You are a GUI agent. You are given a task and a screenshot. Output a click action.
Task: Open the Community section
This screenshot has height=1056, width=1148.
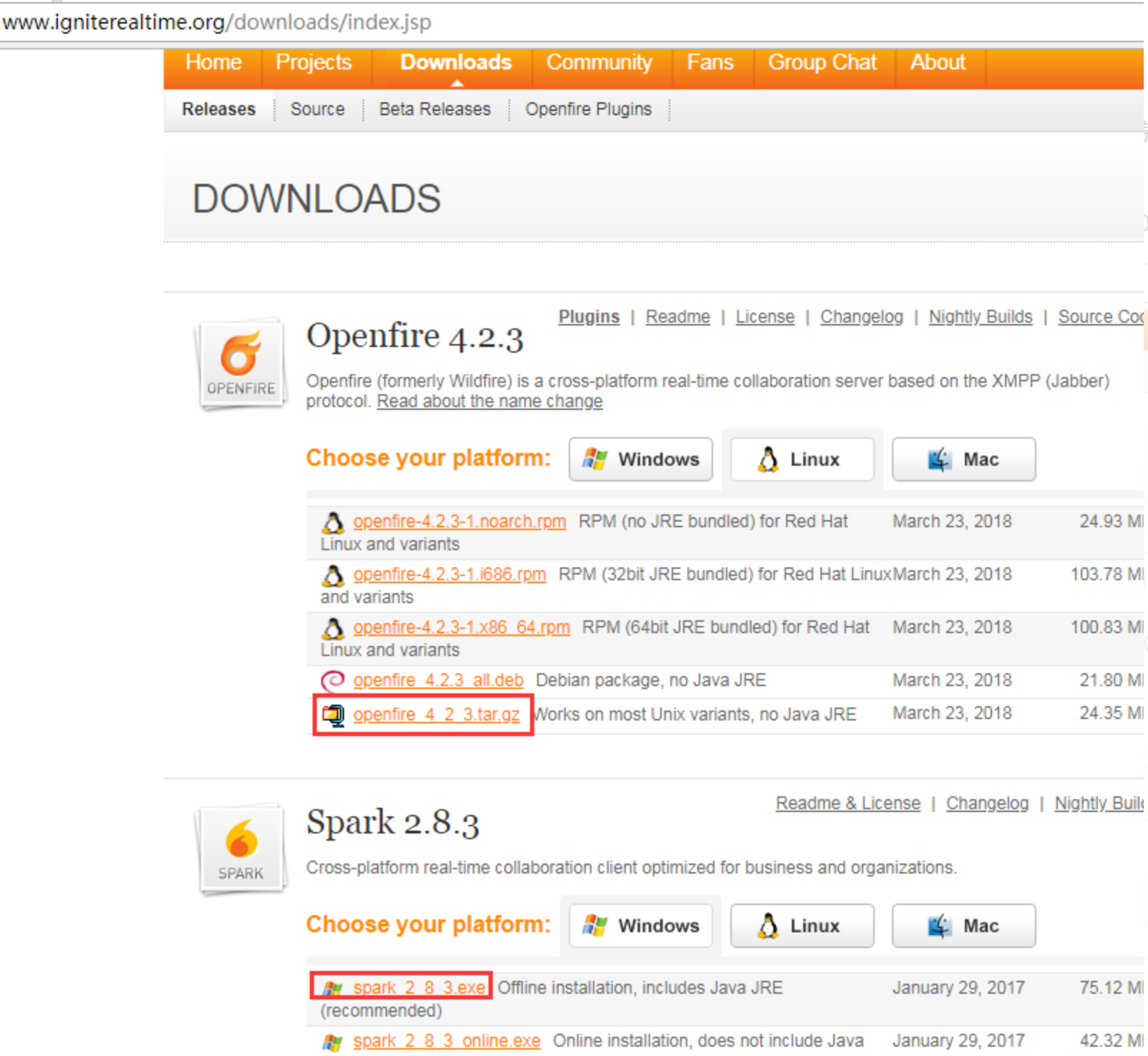click(600, 63)
